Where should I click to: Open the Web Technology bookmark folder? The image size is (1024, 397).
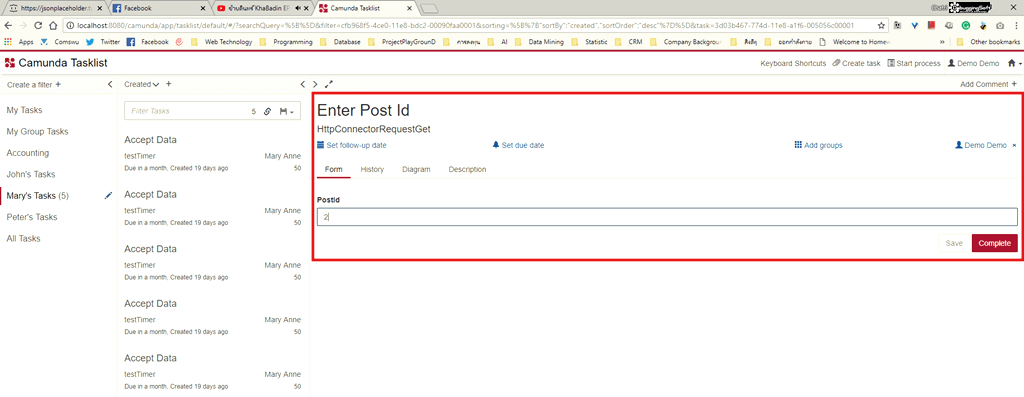click(221, 41)
